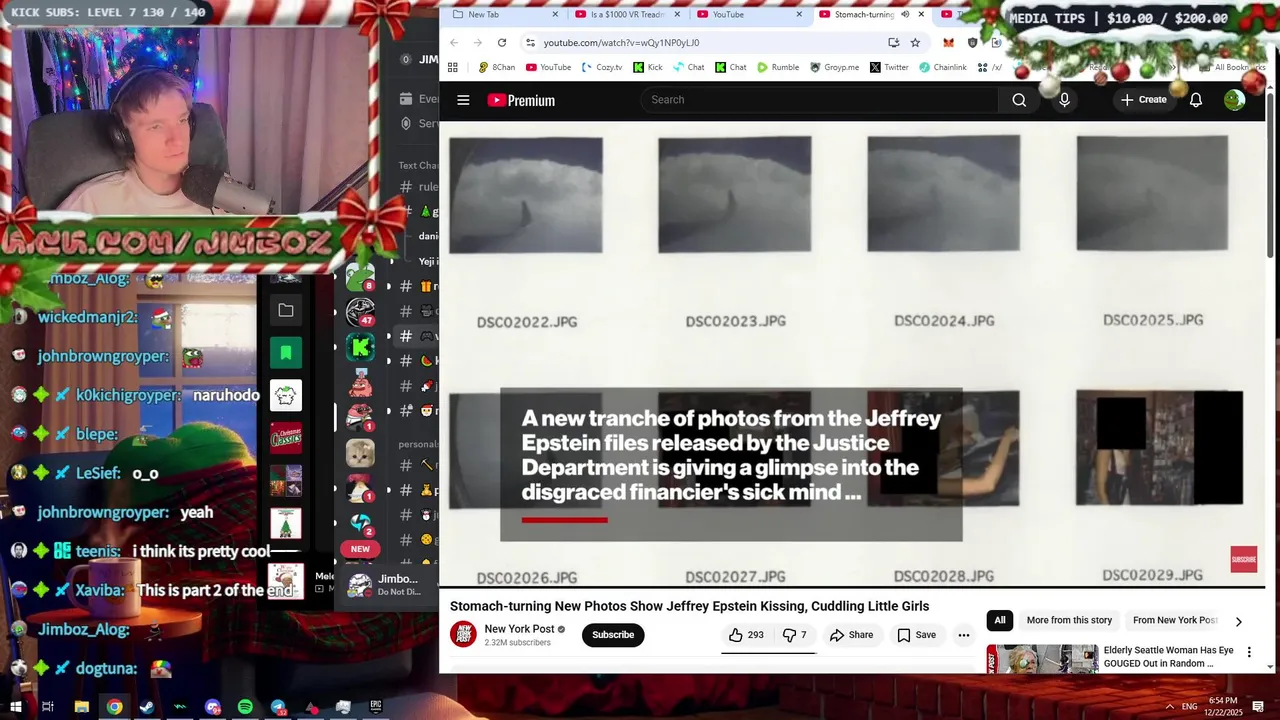This screenshot has width=1280, height=720.
Task: Open Epic Games launcher in taskbar
Action: [x=376, y=707]
